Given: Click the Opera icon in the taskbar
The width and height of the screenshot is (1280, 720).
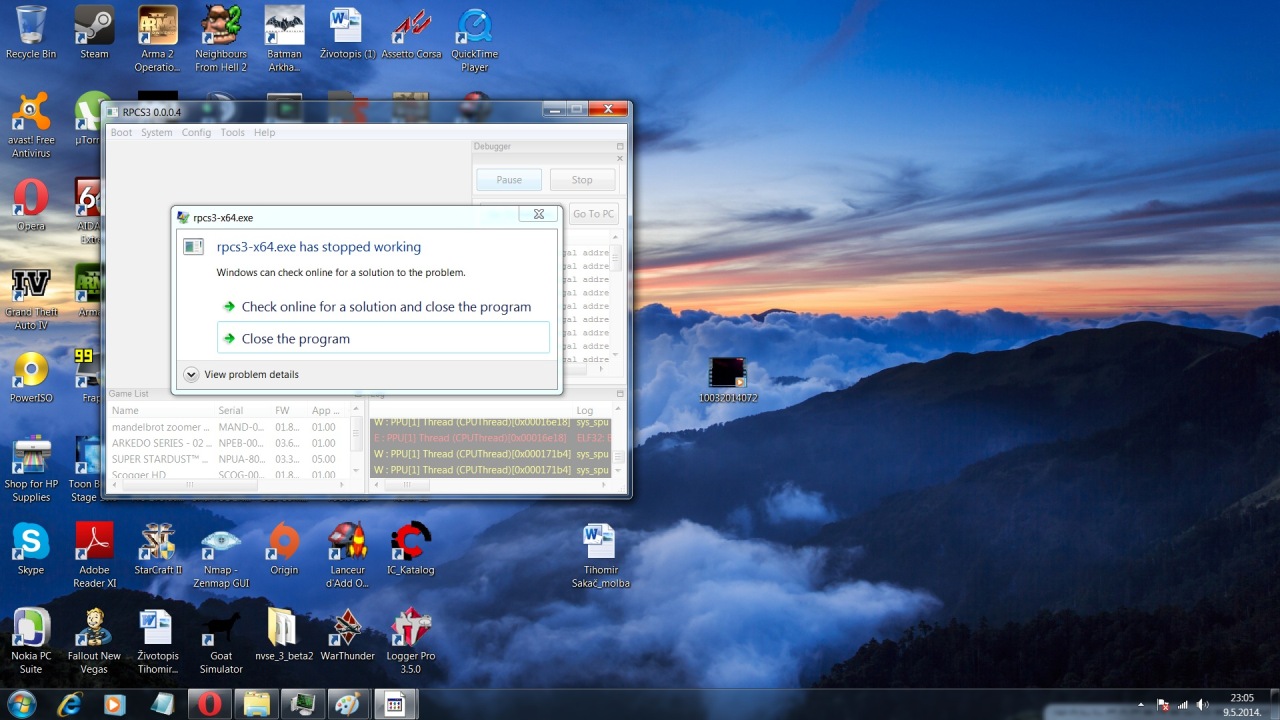Looking at the screenshot, I should click(x=209, y=704).
